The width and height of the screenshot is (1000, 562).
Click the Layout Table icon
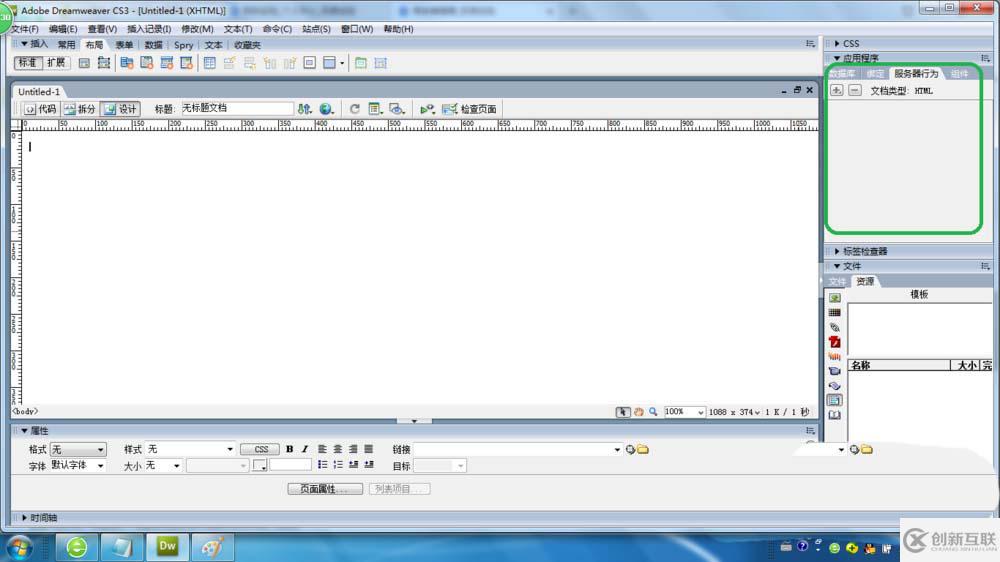point(360,63)
